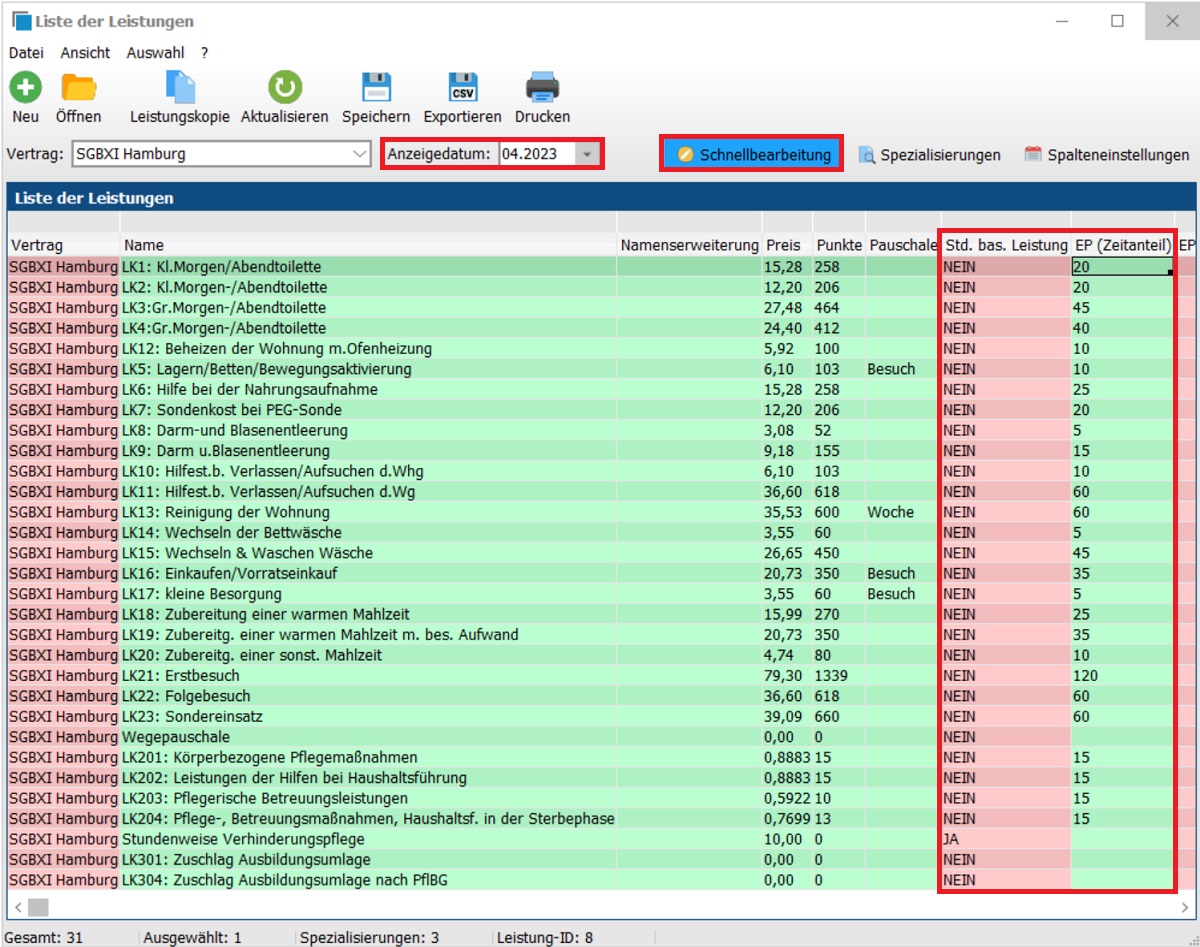
Task: Click the right arrow of horizontal scrollbar
Action: point(1183,906)
